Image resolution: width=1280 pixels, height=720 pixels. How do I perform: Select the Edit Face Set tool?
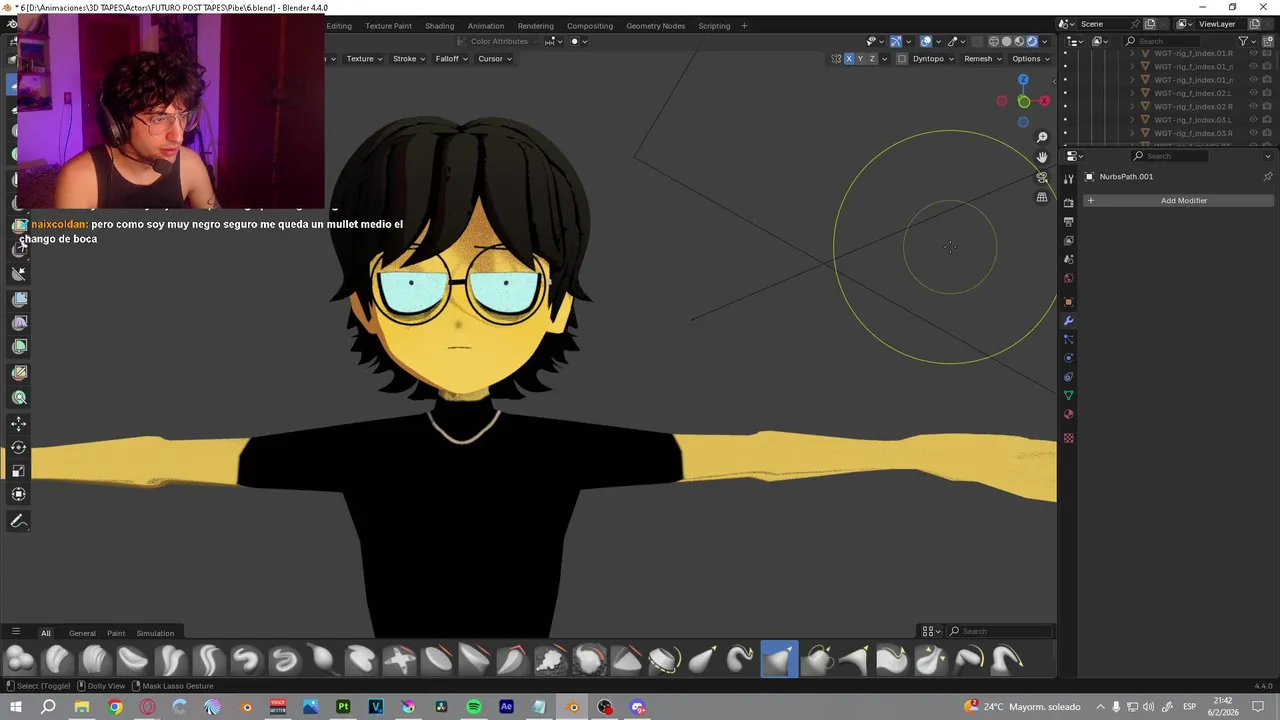pos(19,372)
